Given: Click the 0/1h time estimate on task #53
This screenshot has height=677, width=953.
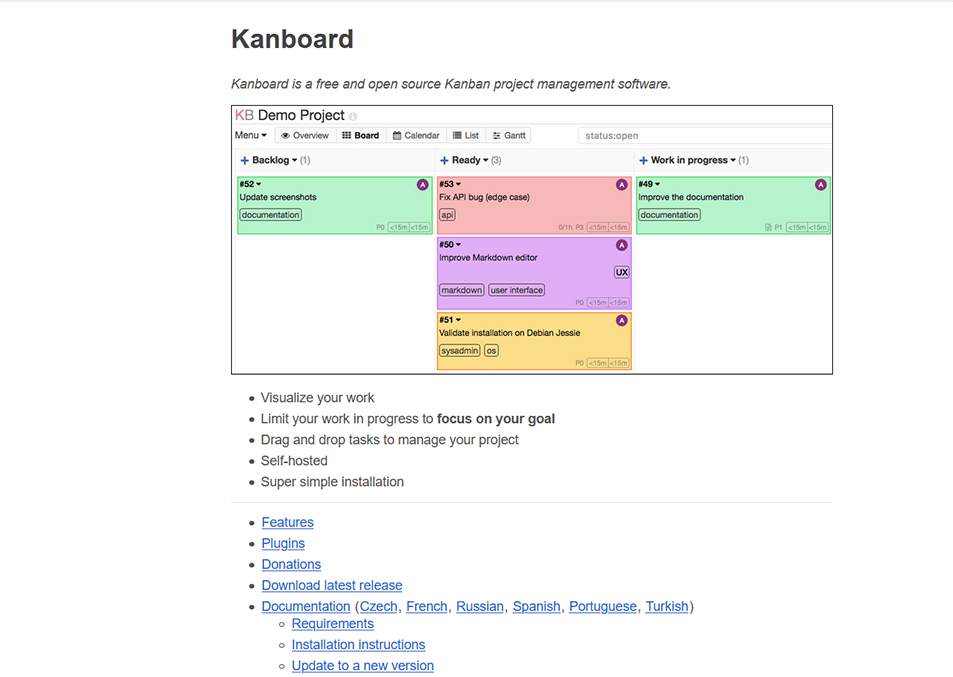Looking at the screenshot, I should click(x=565, y=227).
